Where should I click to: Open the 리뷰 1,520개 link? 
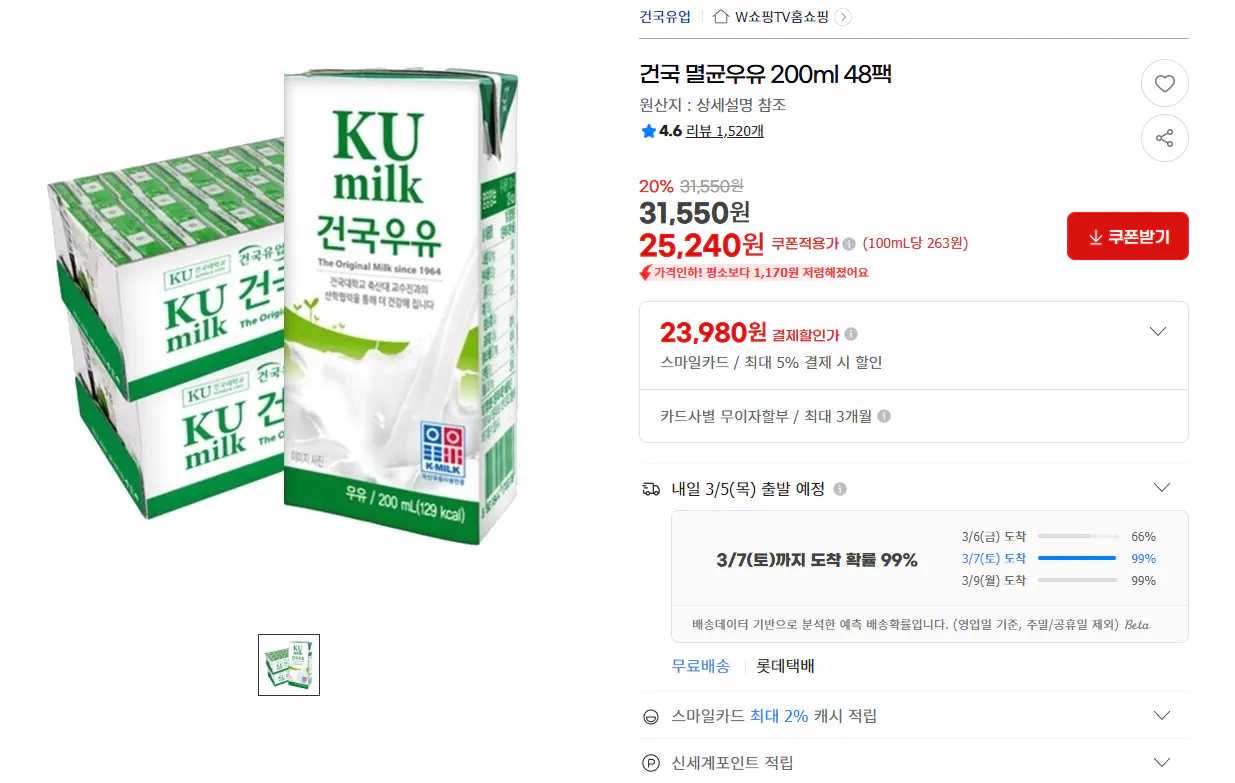[x=722, y=131]
